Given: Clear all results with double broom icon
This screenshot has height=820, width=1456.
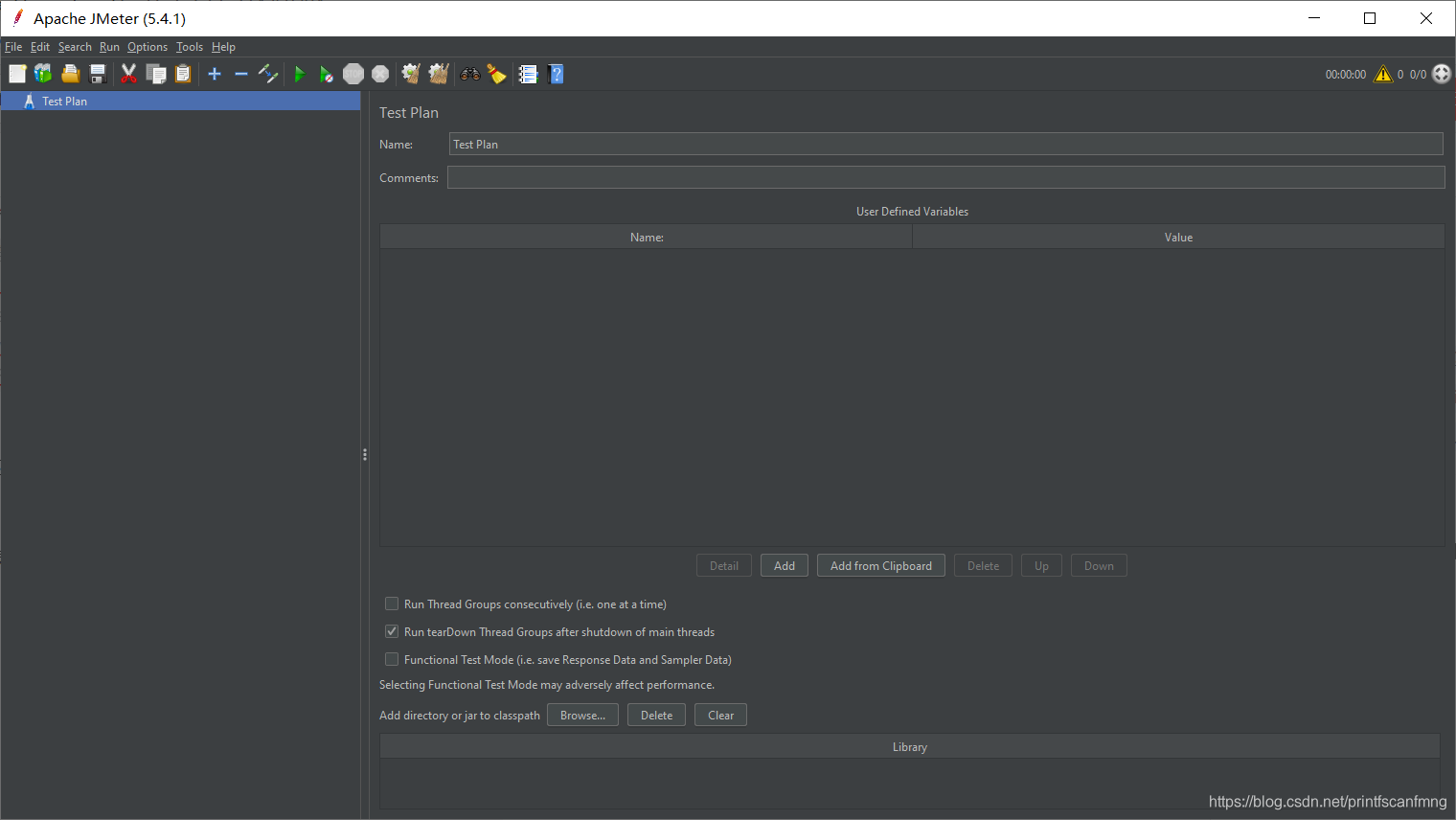Looking at the screenshot, I should coord(439,74).
